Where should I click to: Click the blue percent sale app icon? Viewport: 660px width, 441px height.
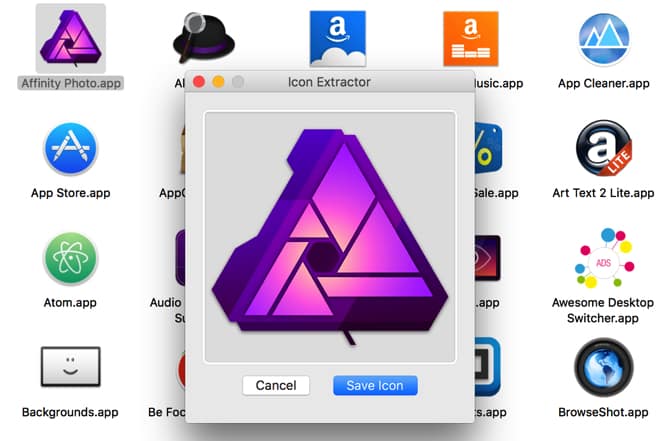point(488,148)
